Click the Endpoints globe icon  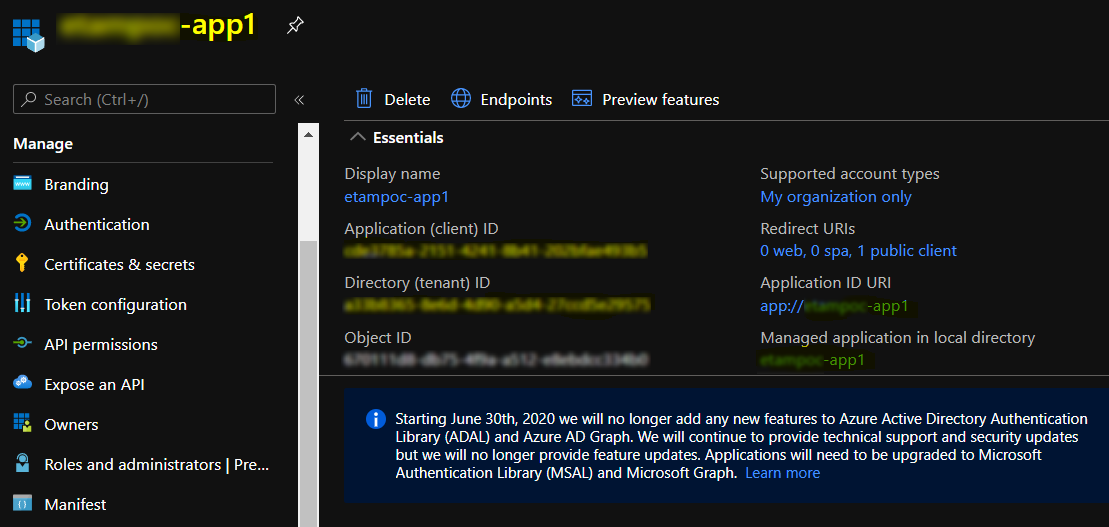coord(461,98)
